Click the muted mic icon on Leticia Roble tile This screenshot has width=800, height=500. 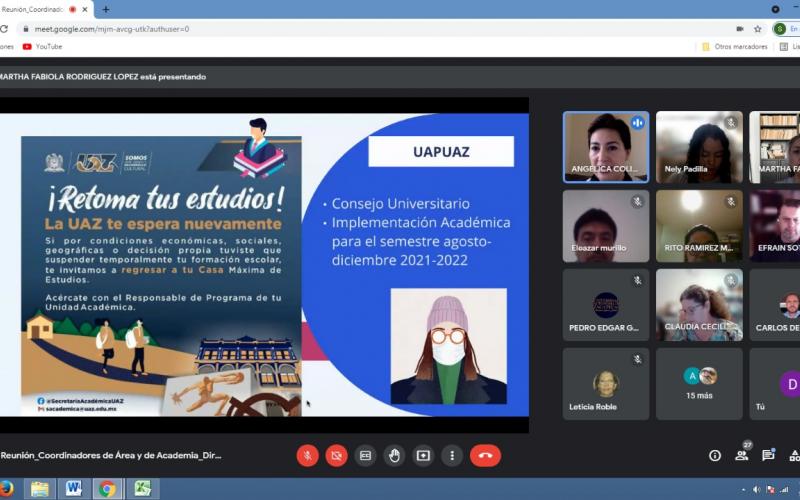click(x=637, y=359)
